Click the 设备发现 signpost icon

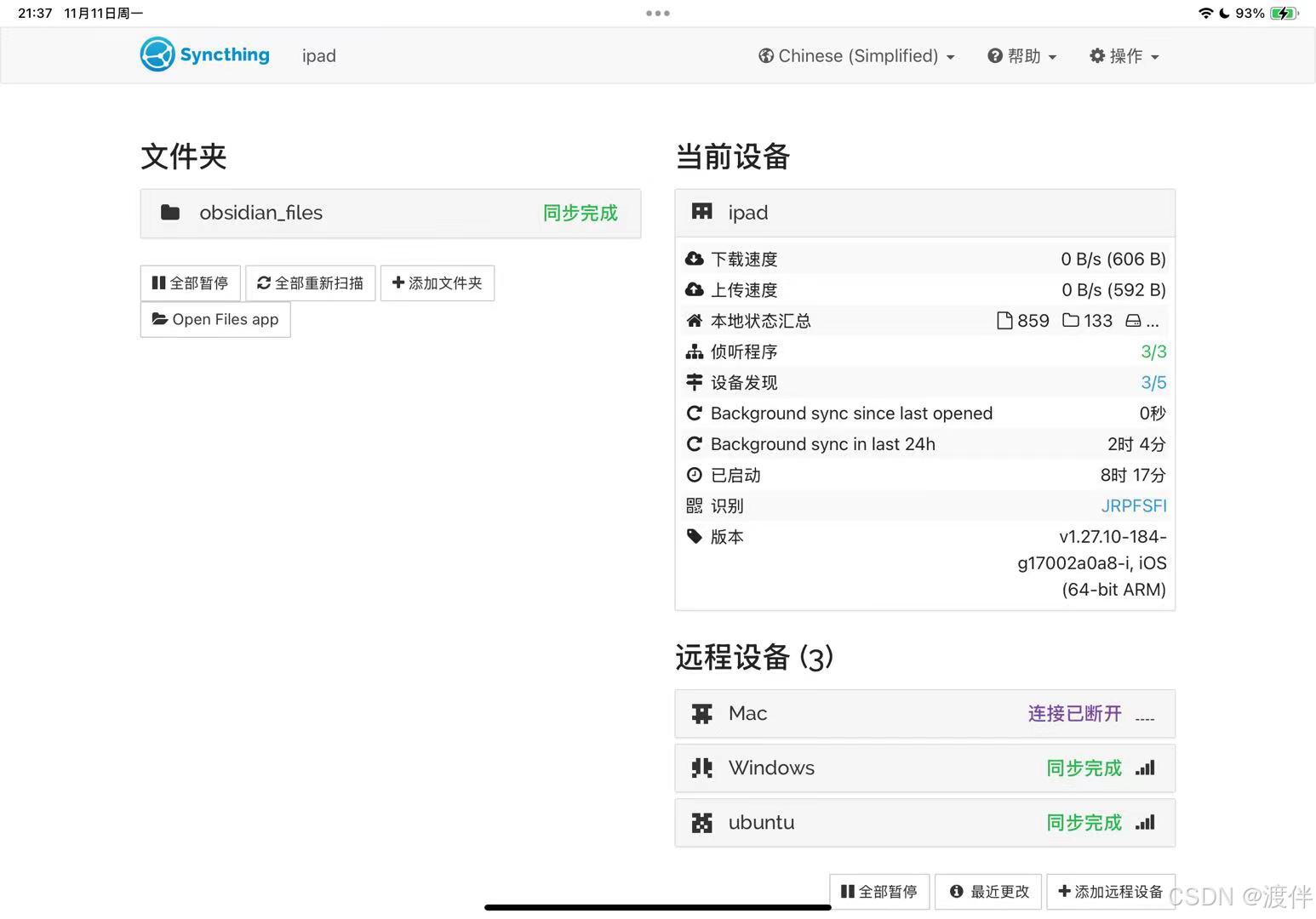tap(695, 382)
